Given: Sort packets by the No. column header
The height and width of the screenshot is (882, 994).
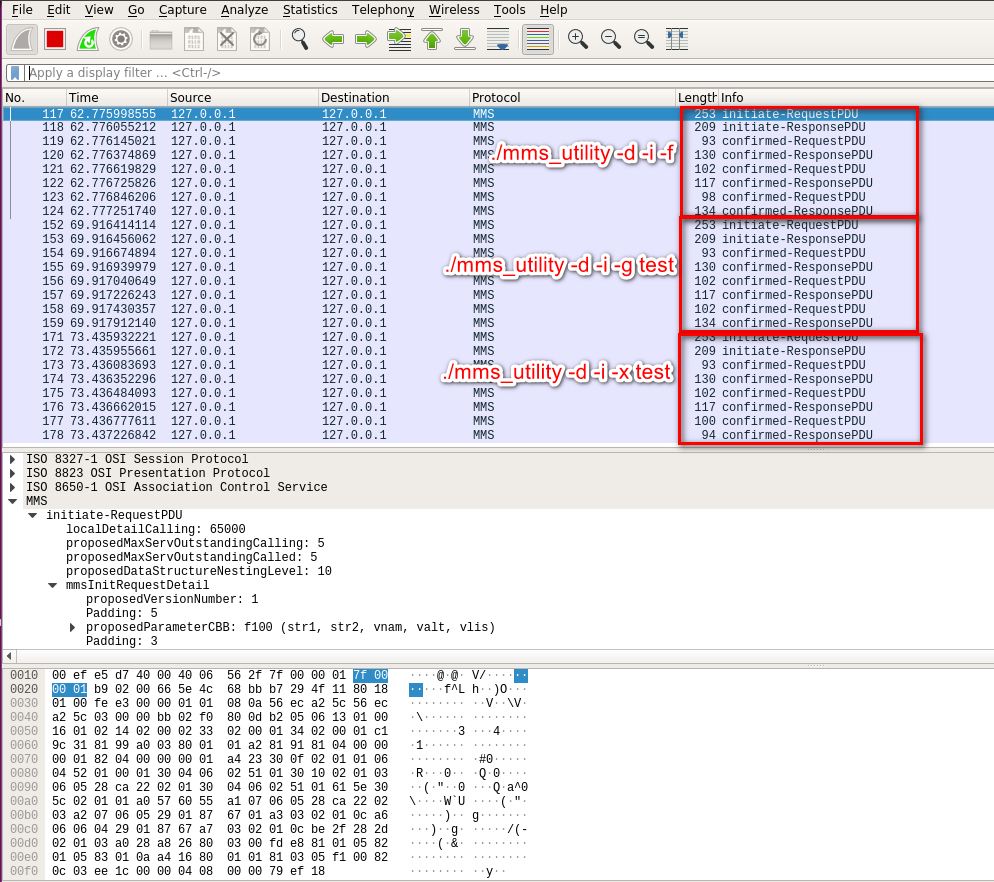Looking at the screenshot, I should pos(34,98).
